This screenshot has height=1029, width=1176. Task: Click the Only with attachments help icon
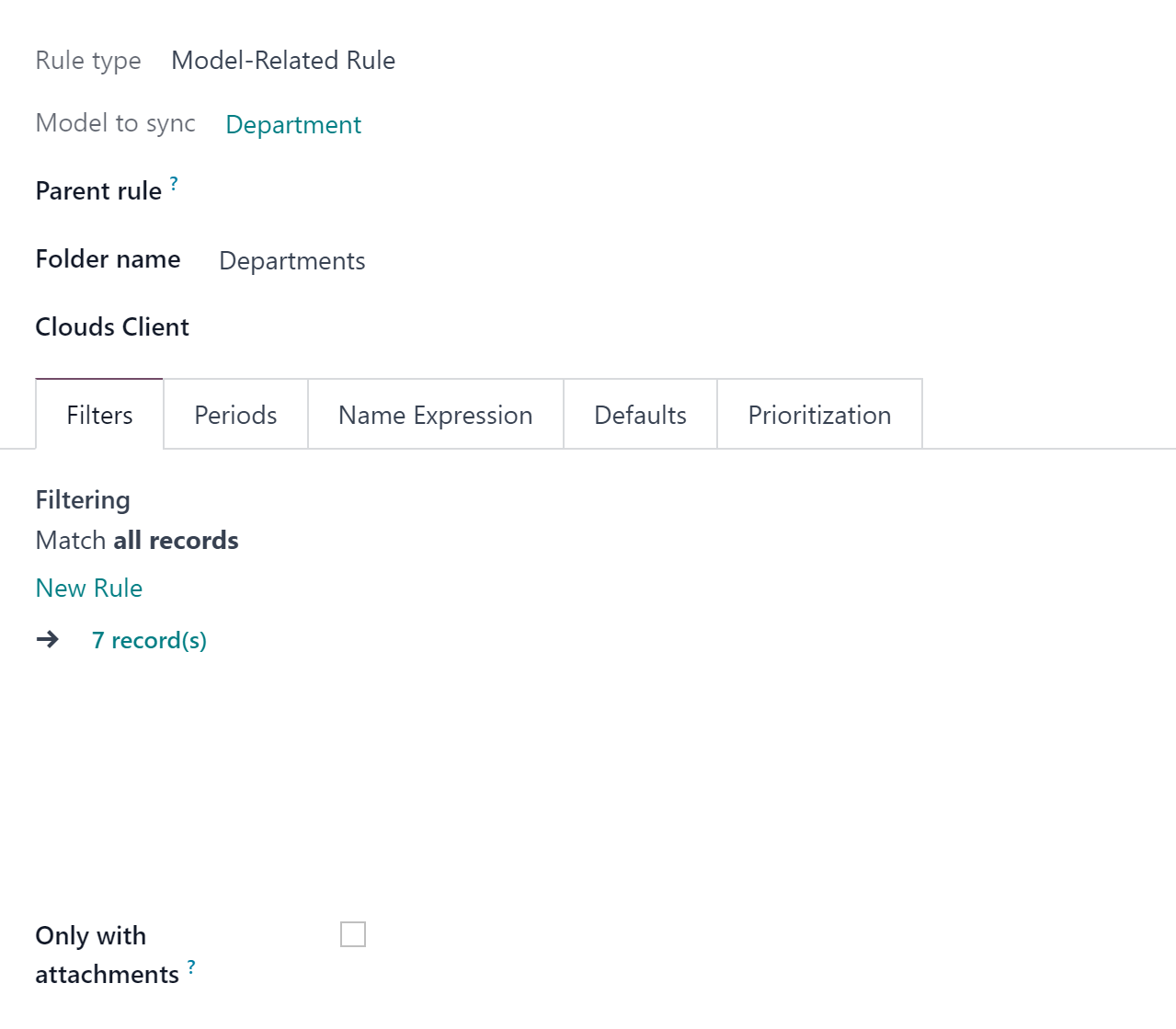click(x=191, y=966)
